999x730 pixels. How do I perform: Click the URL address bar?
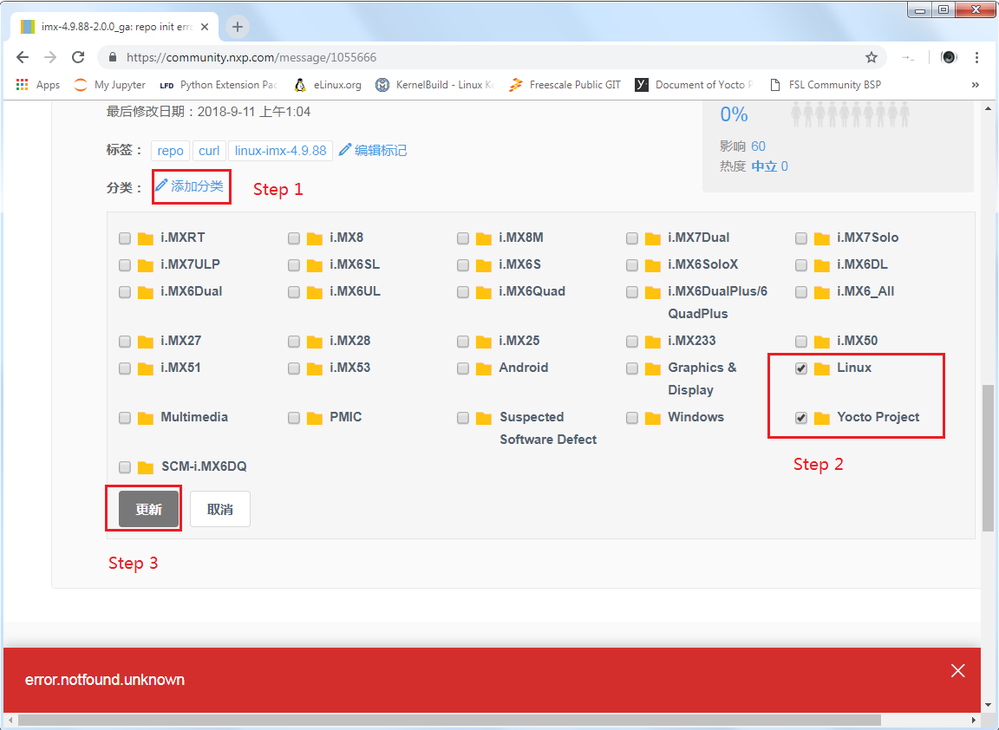(x=491, y=57)
